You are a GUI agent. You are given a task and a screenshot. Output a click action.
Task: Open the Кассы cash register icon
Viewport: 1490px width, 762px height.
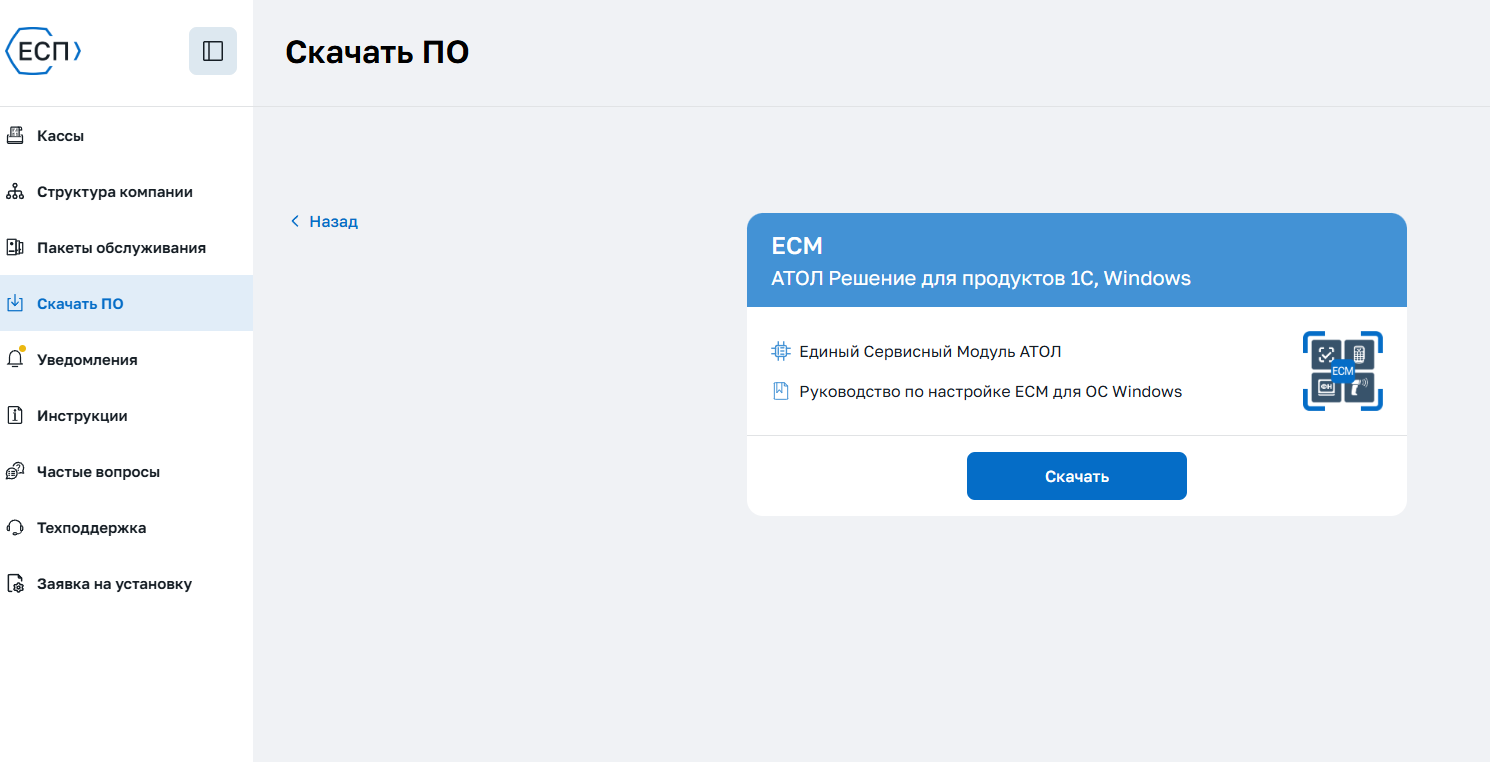(15, 135)
